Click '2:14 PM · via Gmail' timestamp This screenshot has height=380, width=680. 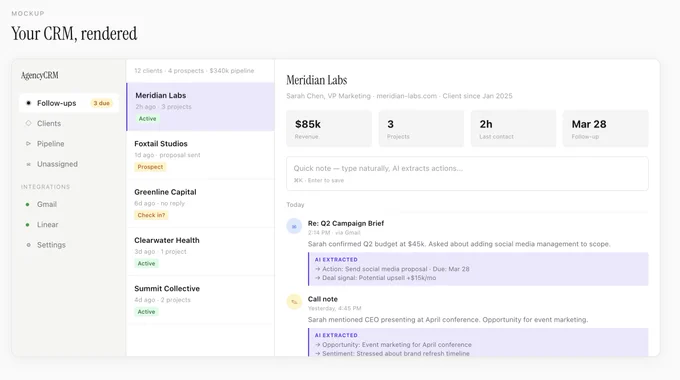[x=334, y=233]
